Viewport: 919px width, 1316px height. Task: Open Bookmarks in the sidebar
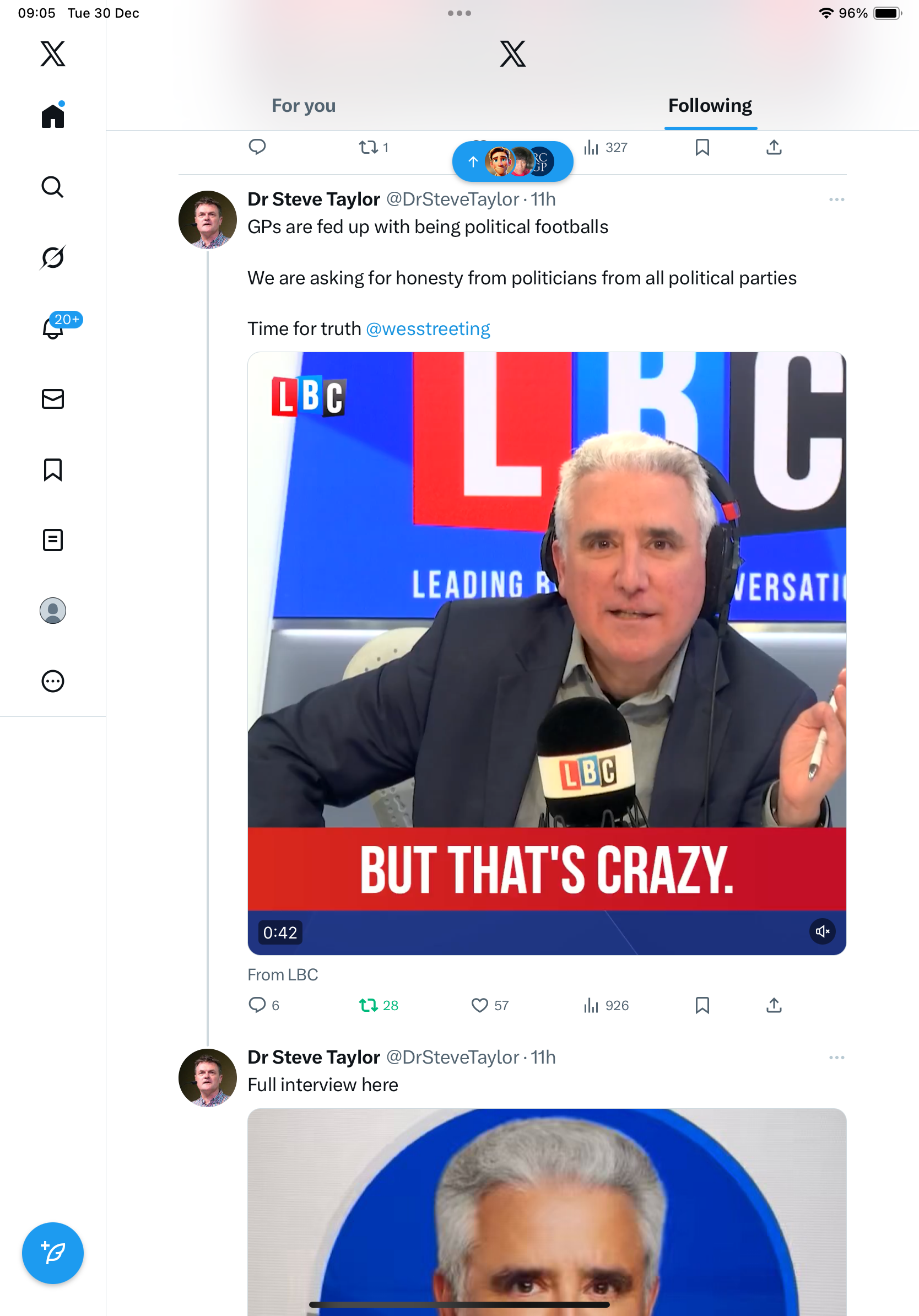coord(53,470)
